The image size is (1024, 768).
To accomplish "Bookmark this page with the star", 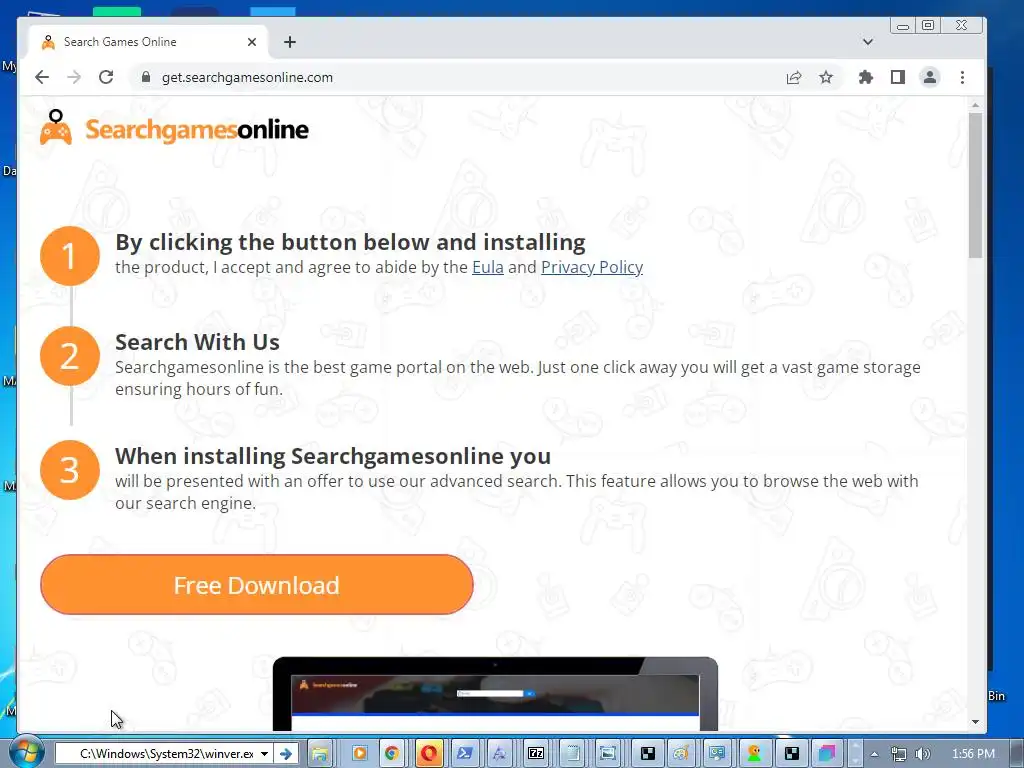I will 825,78.
